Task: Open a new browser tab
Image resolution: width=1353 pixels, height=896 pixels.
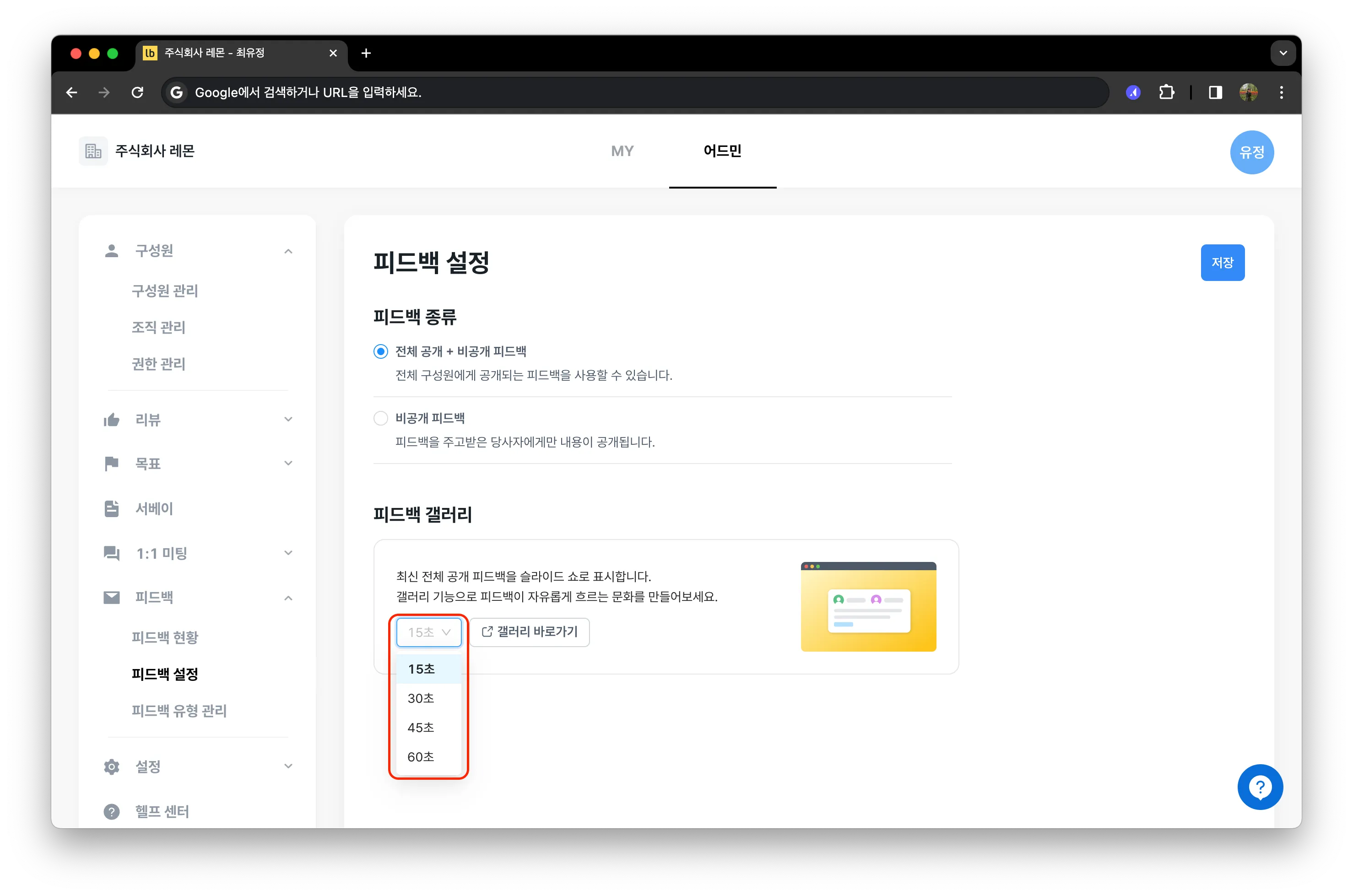Action: pyautogui.click(x=367, y=53)
